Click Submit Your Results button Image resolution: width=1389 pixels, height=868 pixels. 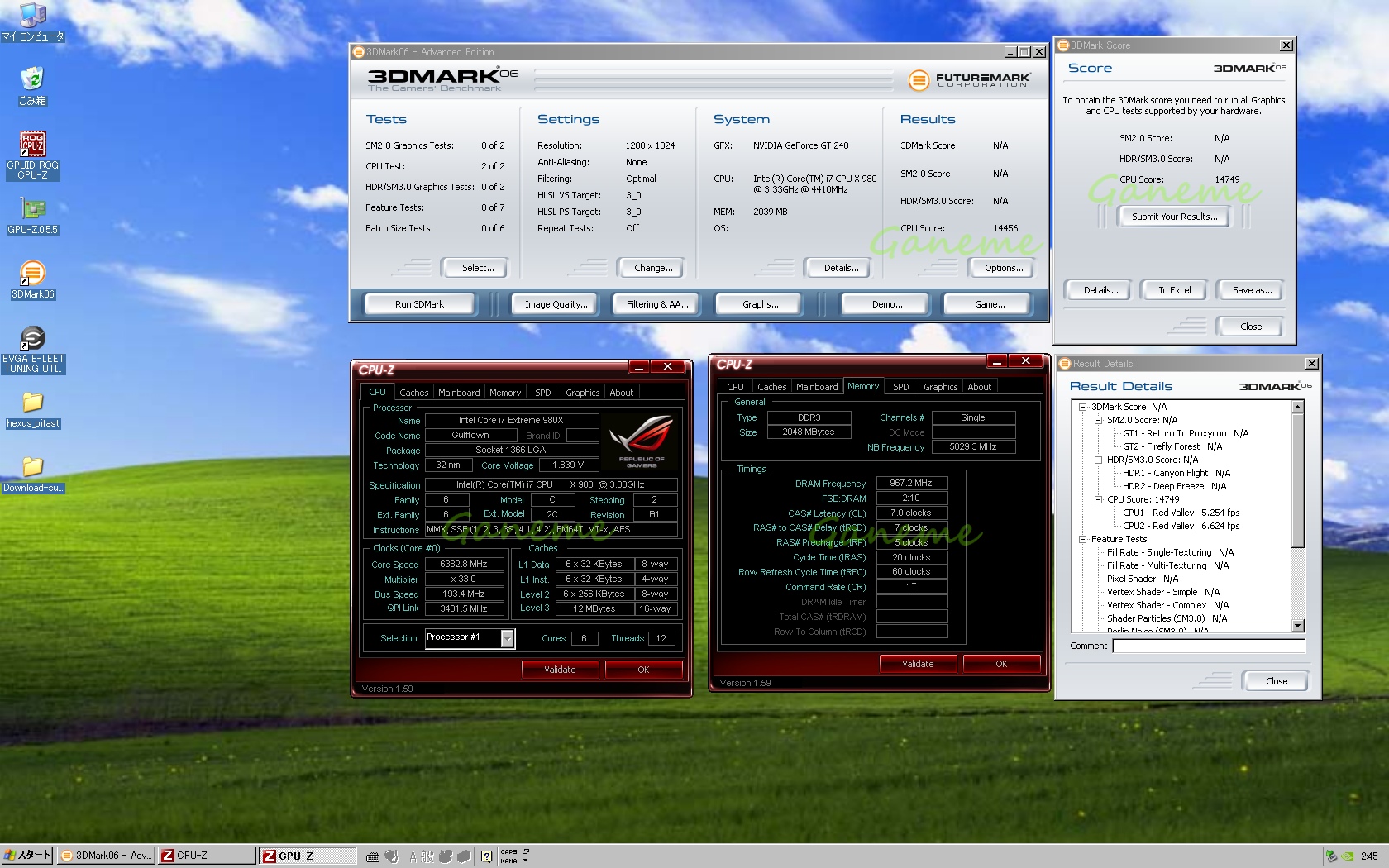pos(1174,217)
